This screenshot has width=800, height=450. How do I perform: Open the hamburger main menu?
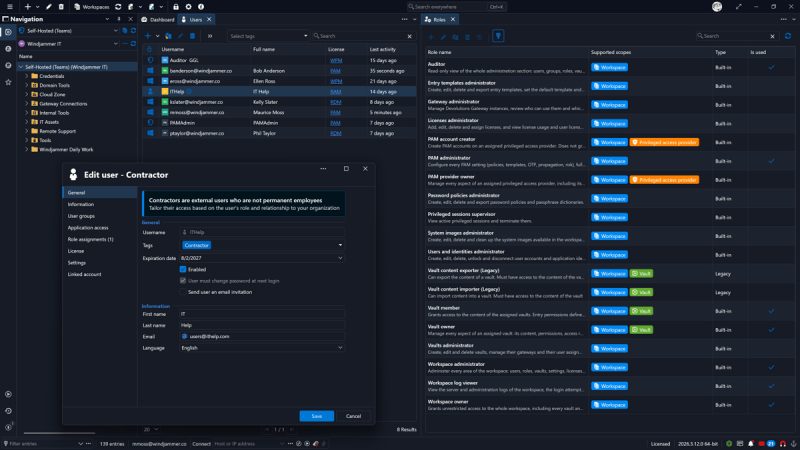(x=10, y=7)
